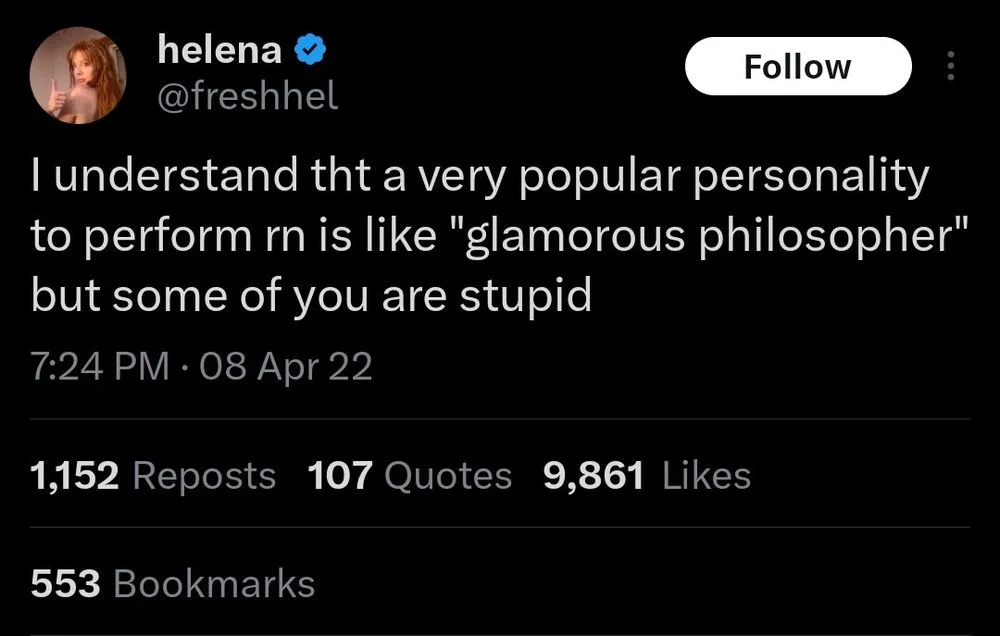
Task: Click the tweet text body
Action: pyautogui.click(x=480, y=235)
